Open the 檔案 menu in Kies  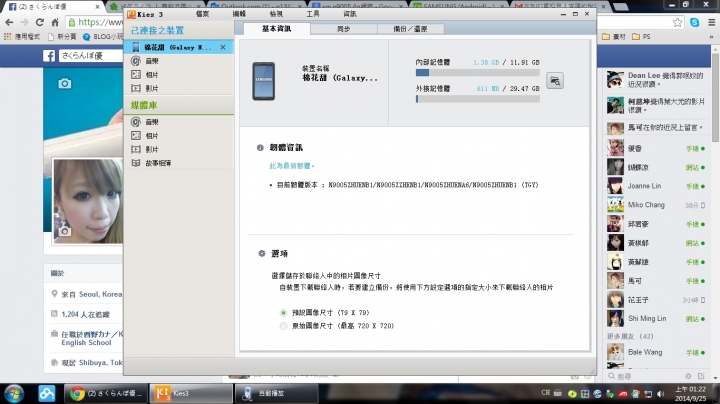202,14
